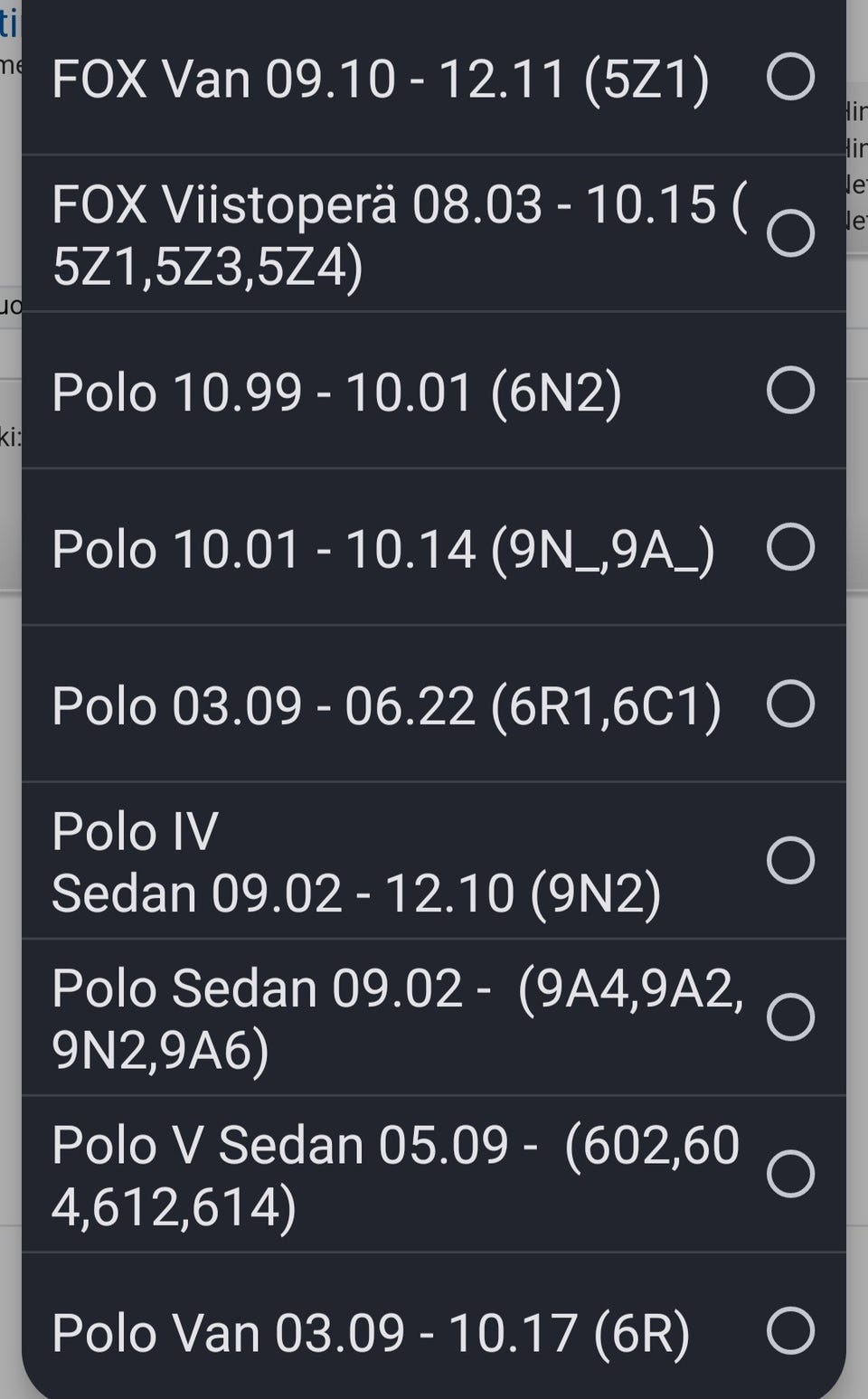
Task: Enable the Polo 10.99 - 10.01 (6N2) radio button
Action: (790, 390)
